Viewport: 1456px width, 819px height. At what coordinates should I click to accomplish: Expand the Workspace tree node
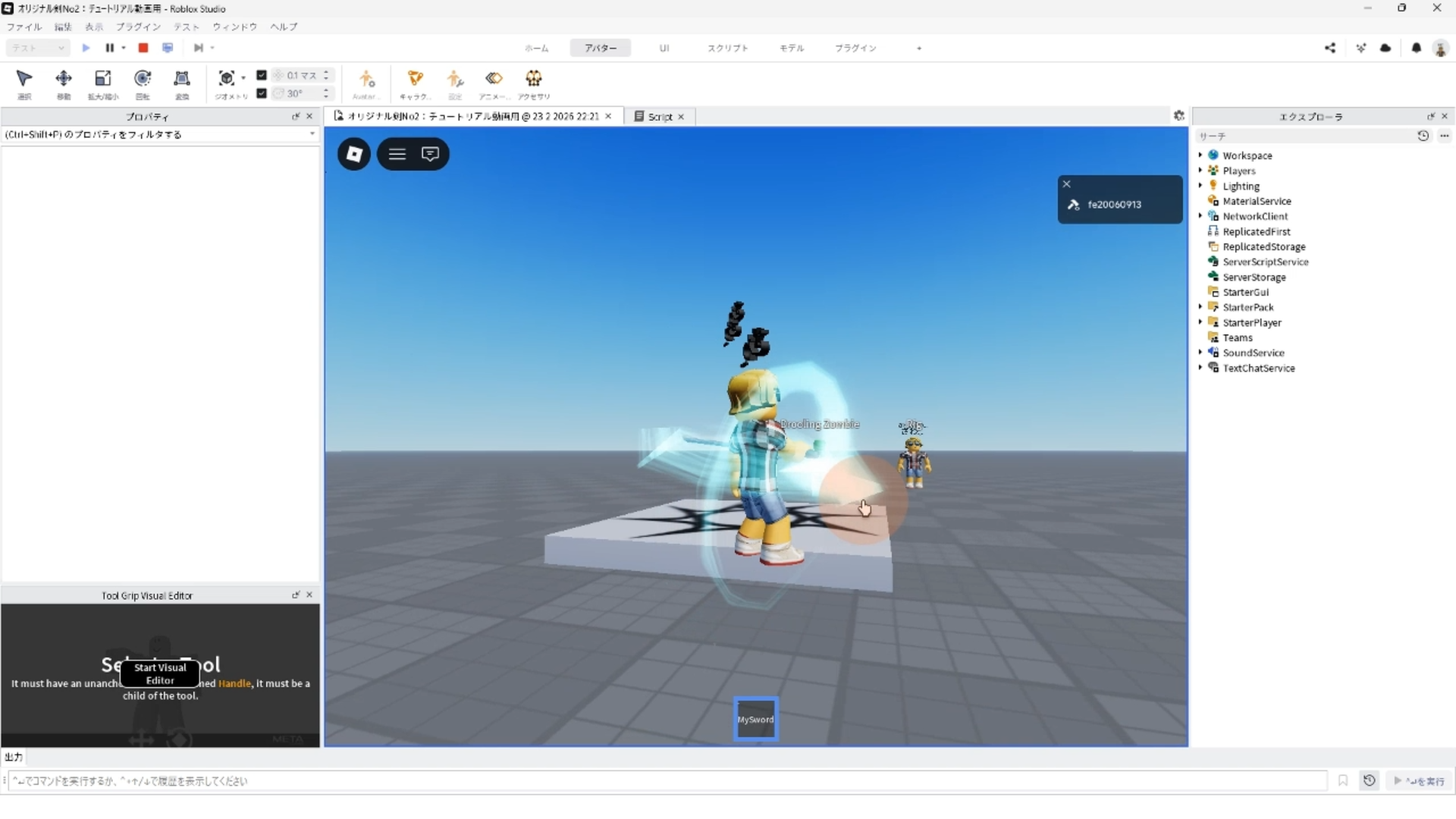1200,155
